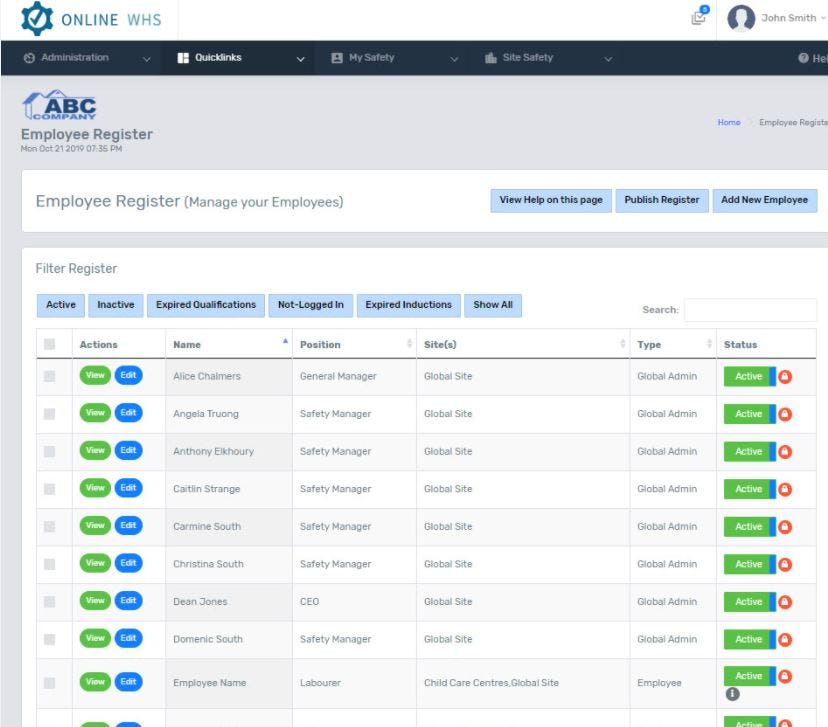828x727 pixels.
Task: Click the Add New Employee button
Action: [765, 200]
